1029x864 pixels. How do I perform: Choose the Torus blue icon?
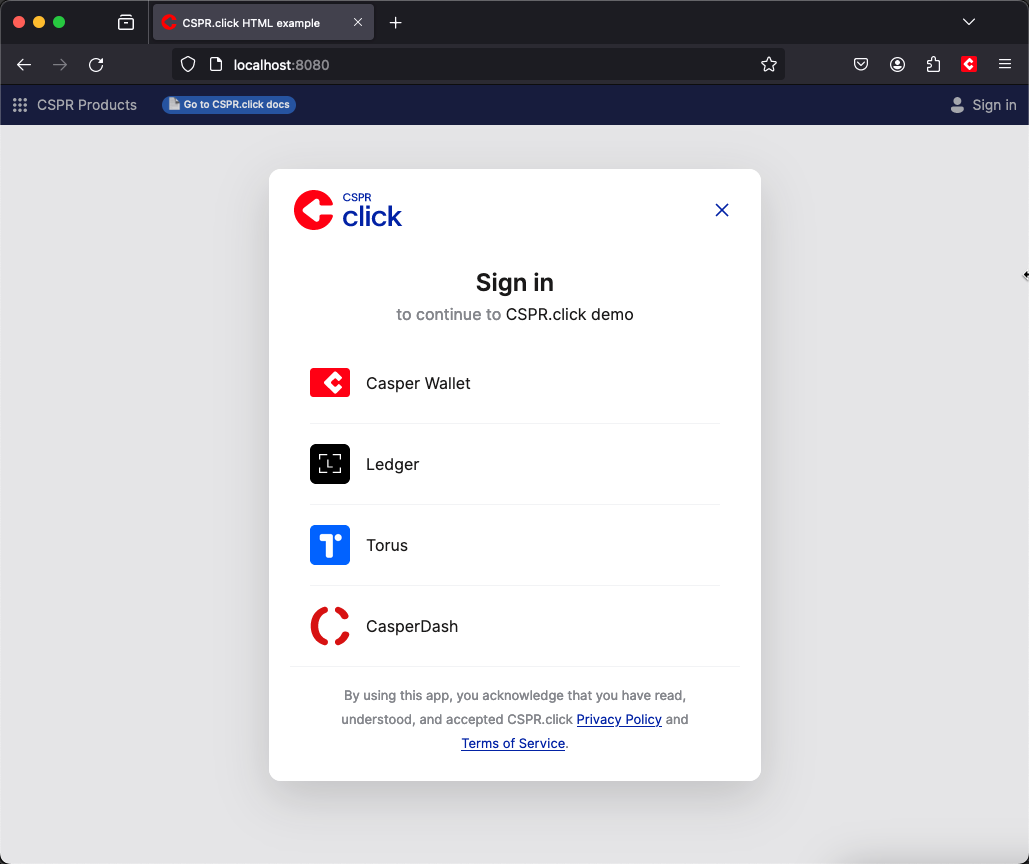330,545
